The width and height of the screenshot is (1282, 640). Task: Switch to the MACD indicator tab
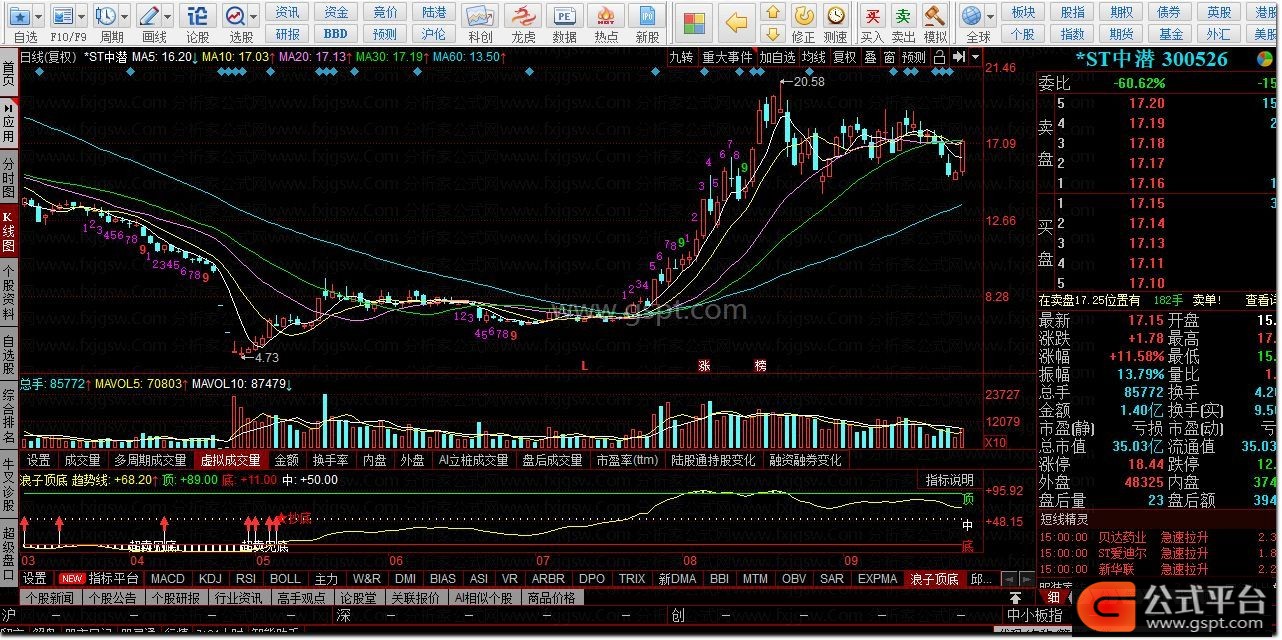(168, 579)
